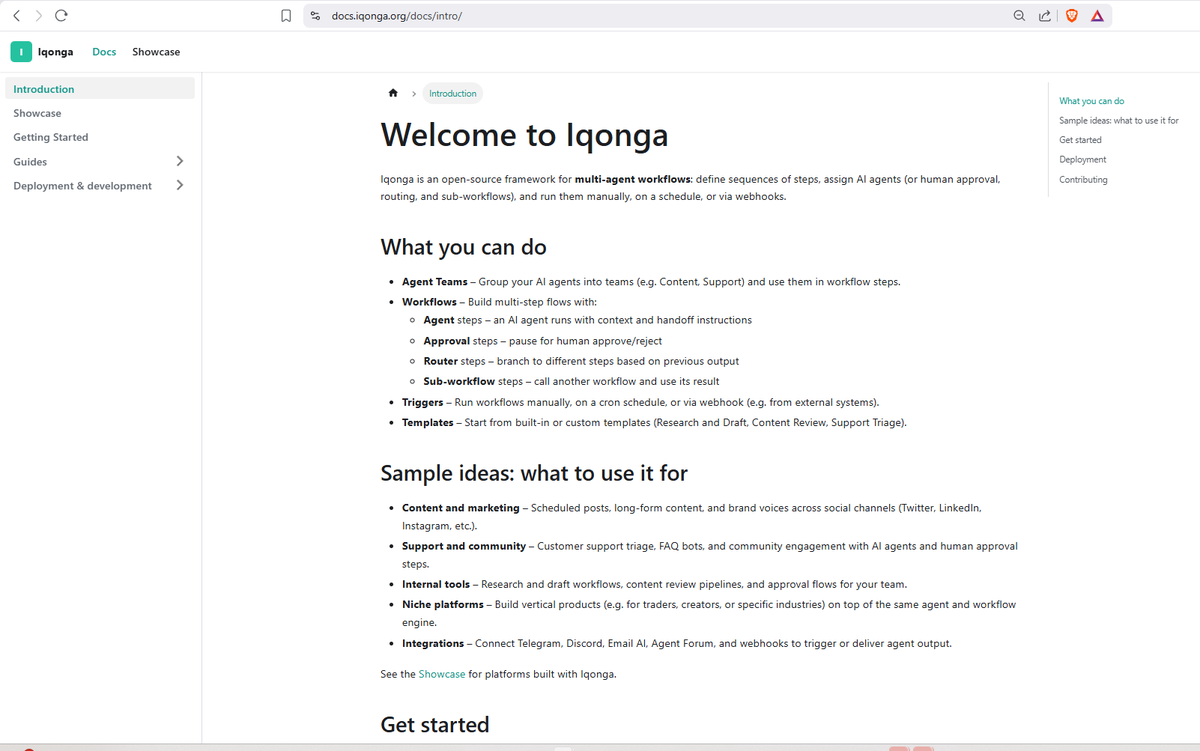Jump to 'Get started' in table of contents
This screenshot has width=1200, height=751.
(x=1080, y=140)
